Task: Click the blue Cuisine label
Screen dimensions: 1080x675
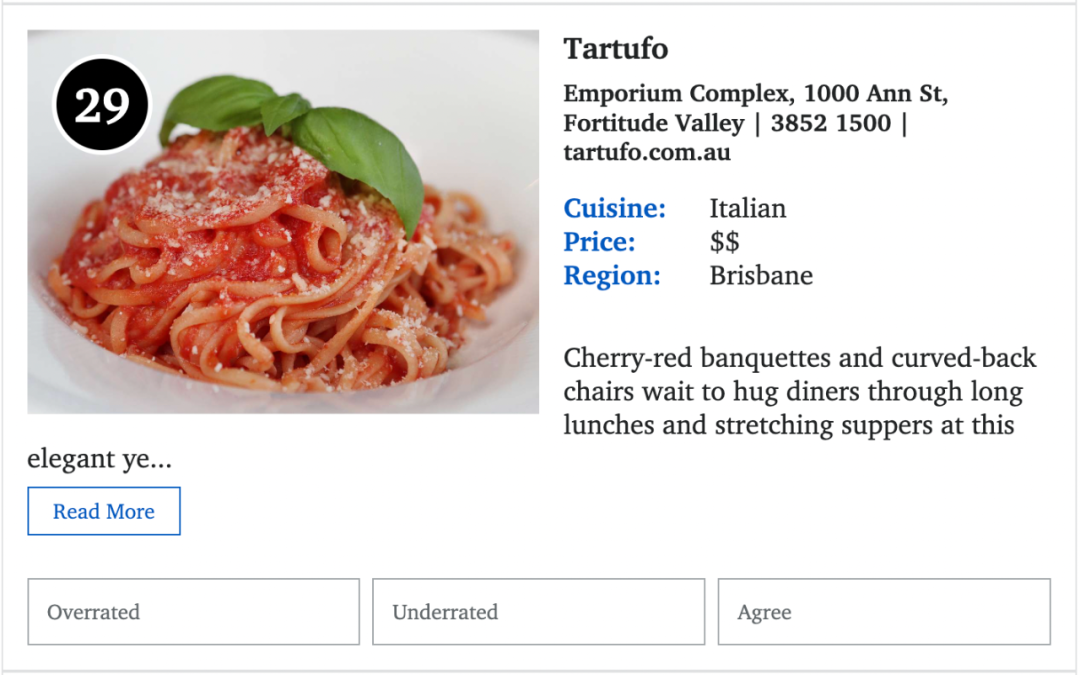Action: click(614, 208)
